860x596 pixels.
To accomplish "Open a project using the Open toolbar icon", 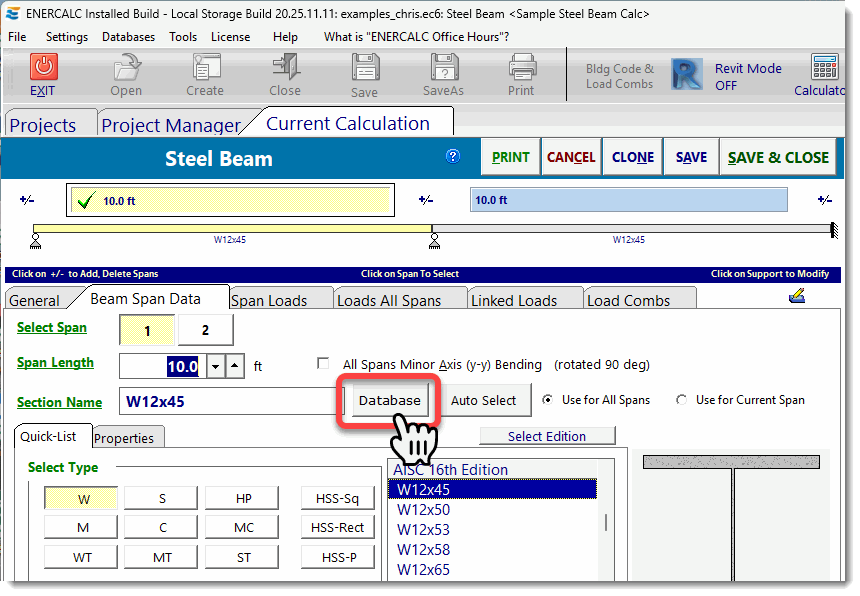I will click(125, 70).
